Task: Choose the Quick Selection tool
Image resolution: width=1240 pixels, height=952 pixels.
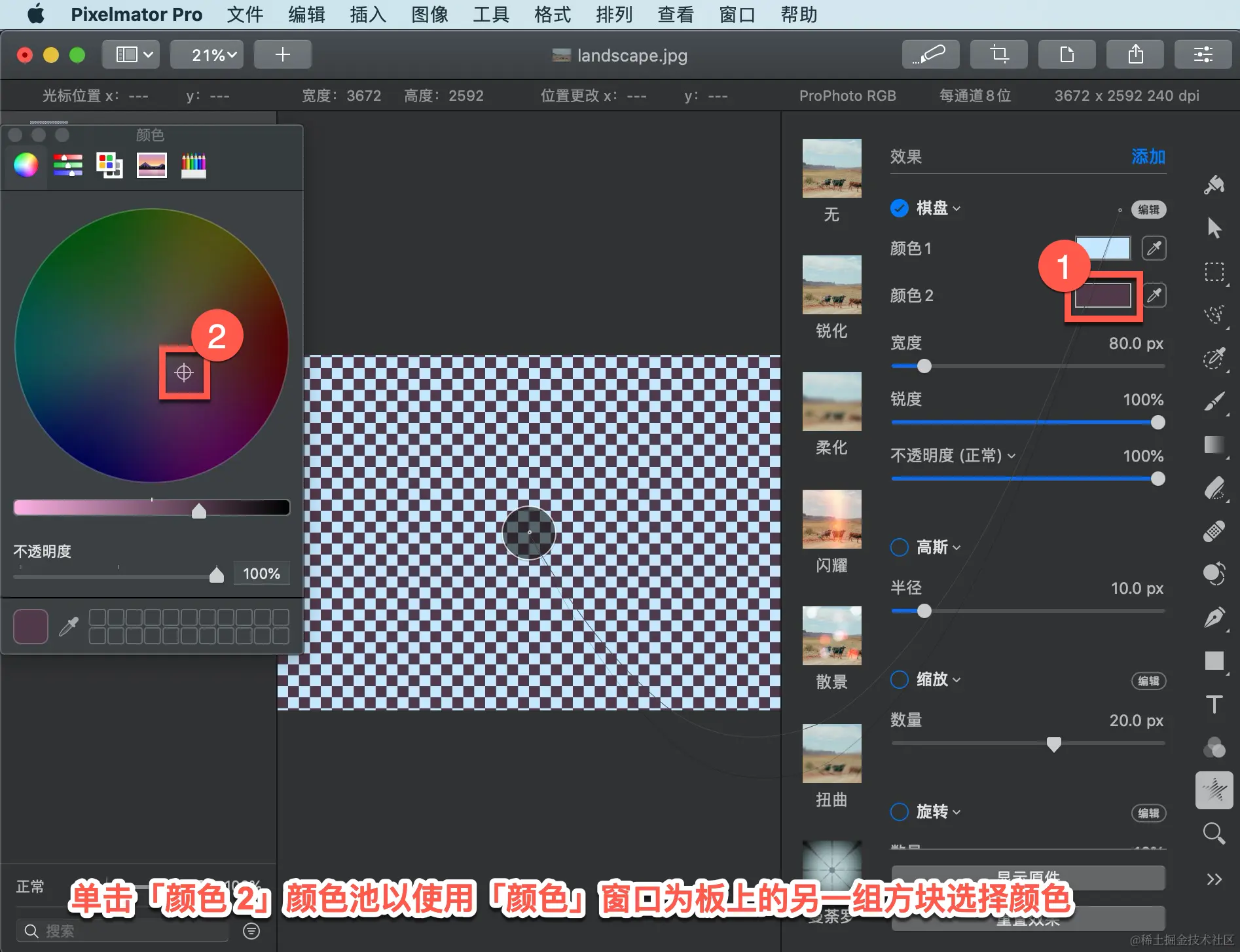Action: (1214, 315)
